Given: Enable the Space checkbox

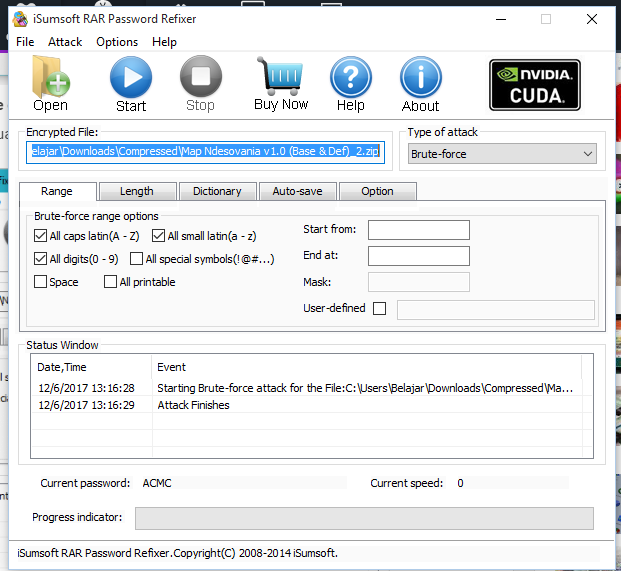Looking at the screenshot, I should click(40, 282).
